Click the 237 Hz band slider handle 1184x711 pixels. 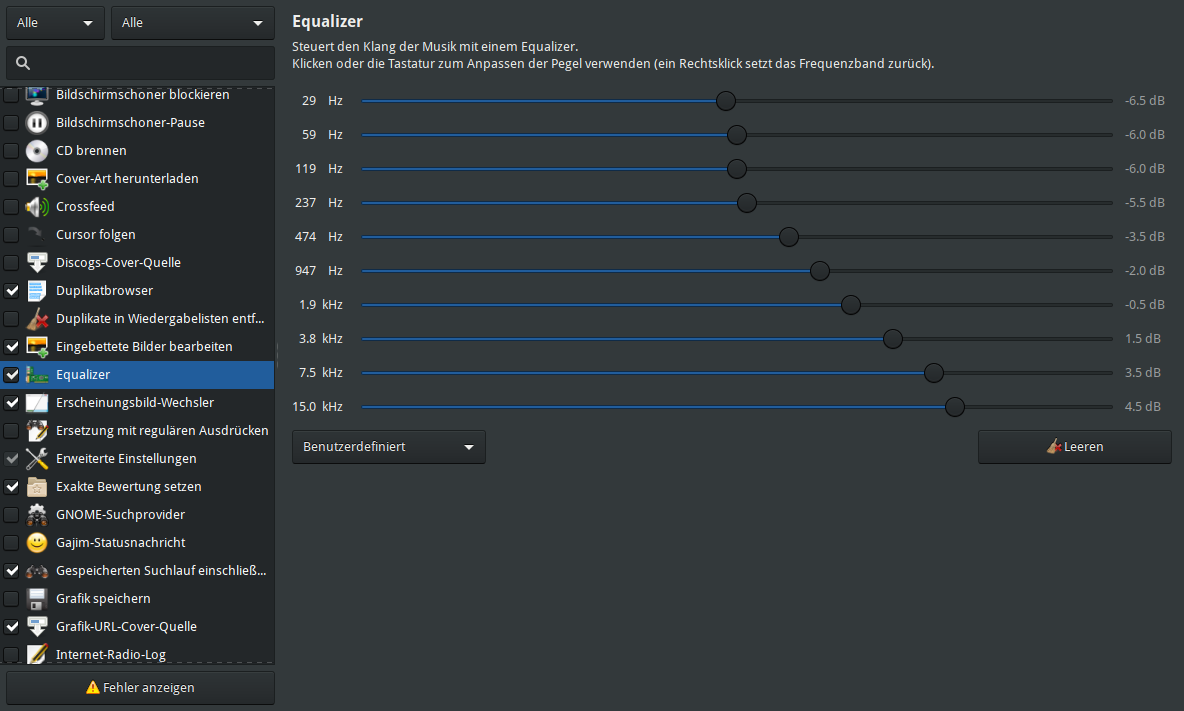[746, 202]
